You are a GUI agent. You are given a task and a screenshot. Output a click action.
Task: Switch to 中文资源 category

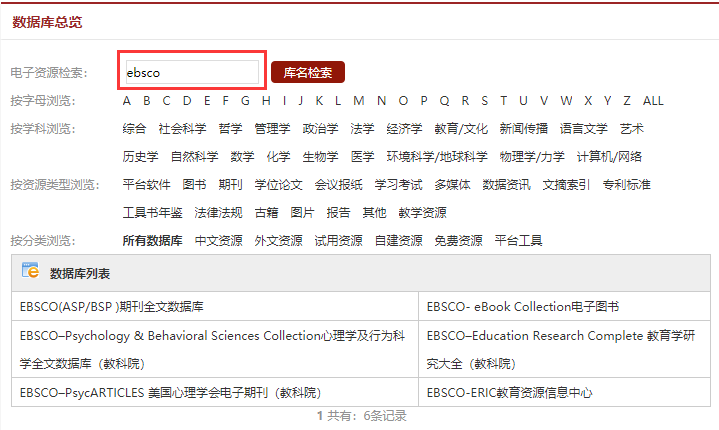(218, 241)
